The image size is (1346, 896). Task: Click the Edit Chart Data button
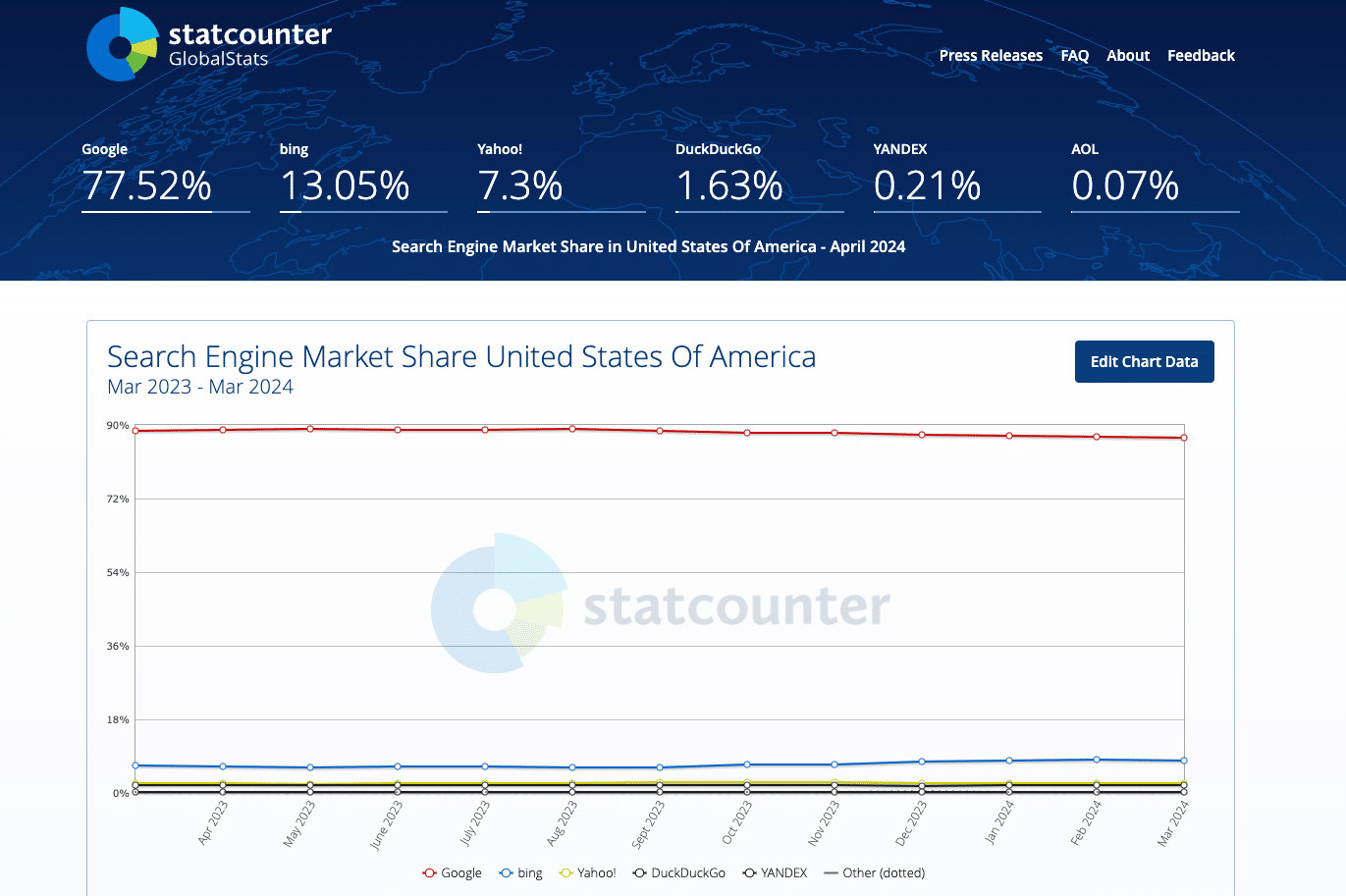tap(1144, 361)
